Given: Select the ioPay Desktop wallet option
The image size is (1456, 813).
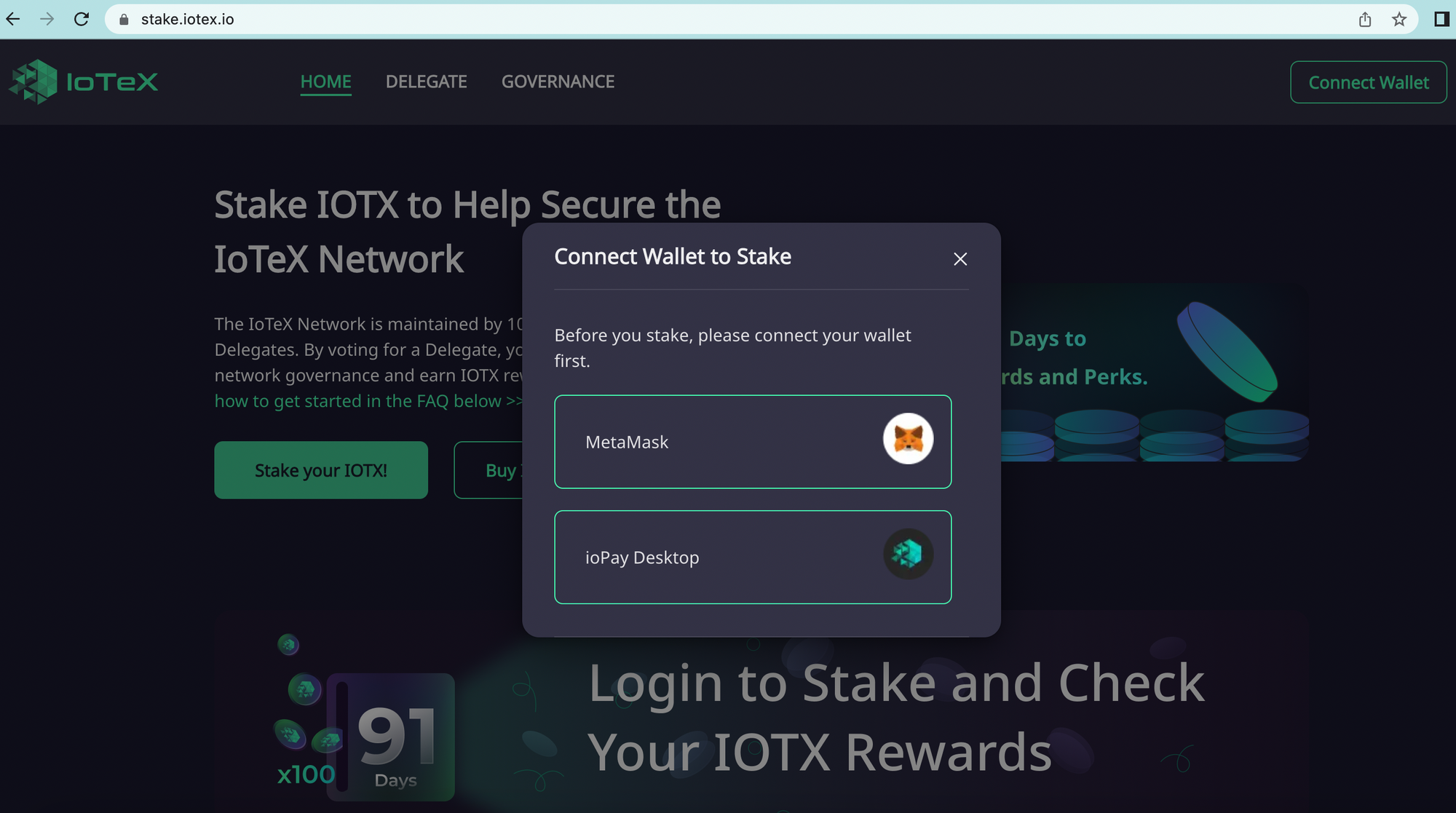Looking at the screenshot, I should (x=752, y=557).
